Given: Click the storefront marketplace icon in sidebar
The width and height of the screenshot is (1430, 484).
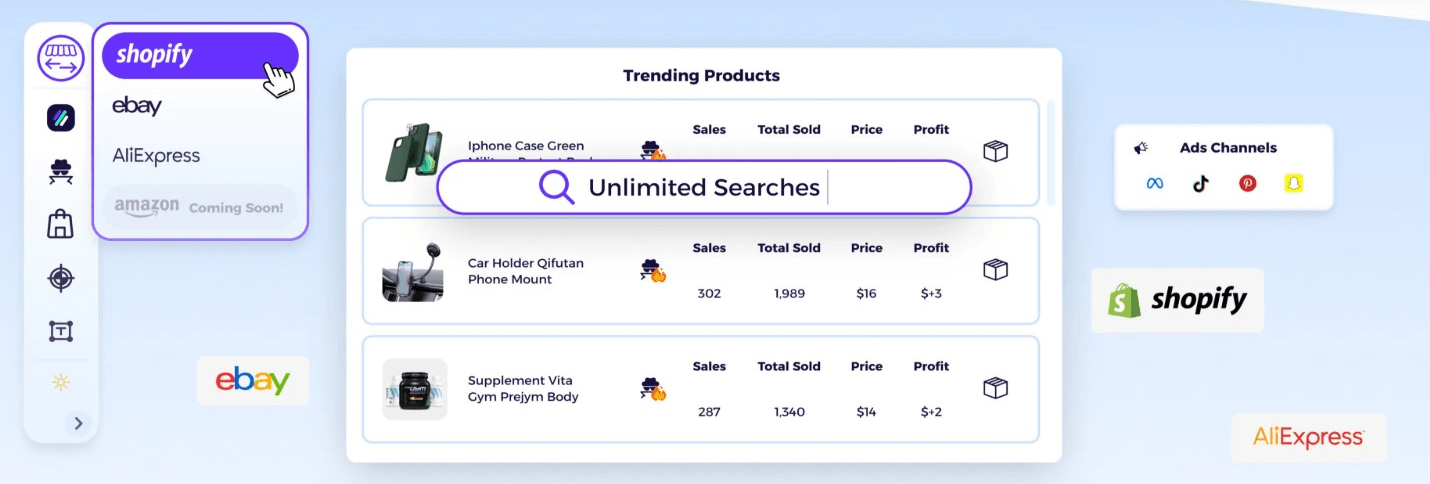Looking at the screenshot, I should coord(61,59).
